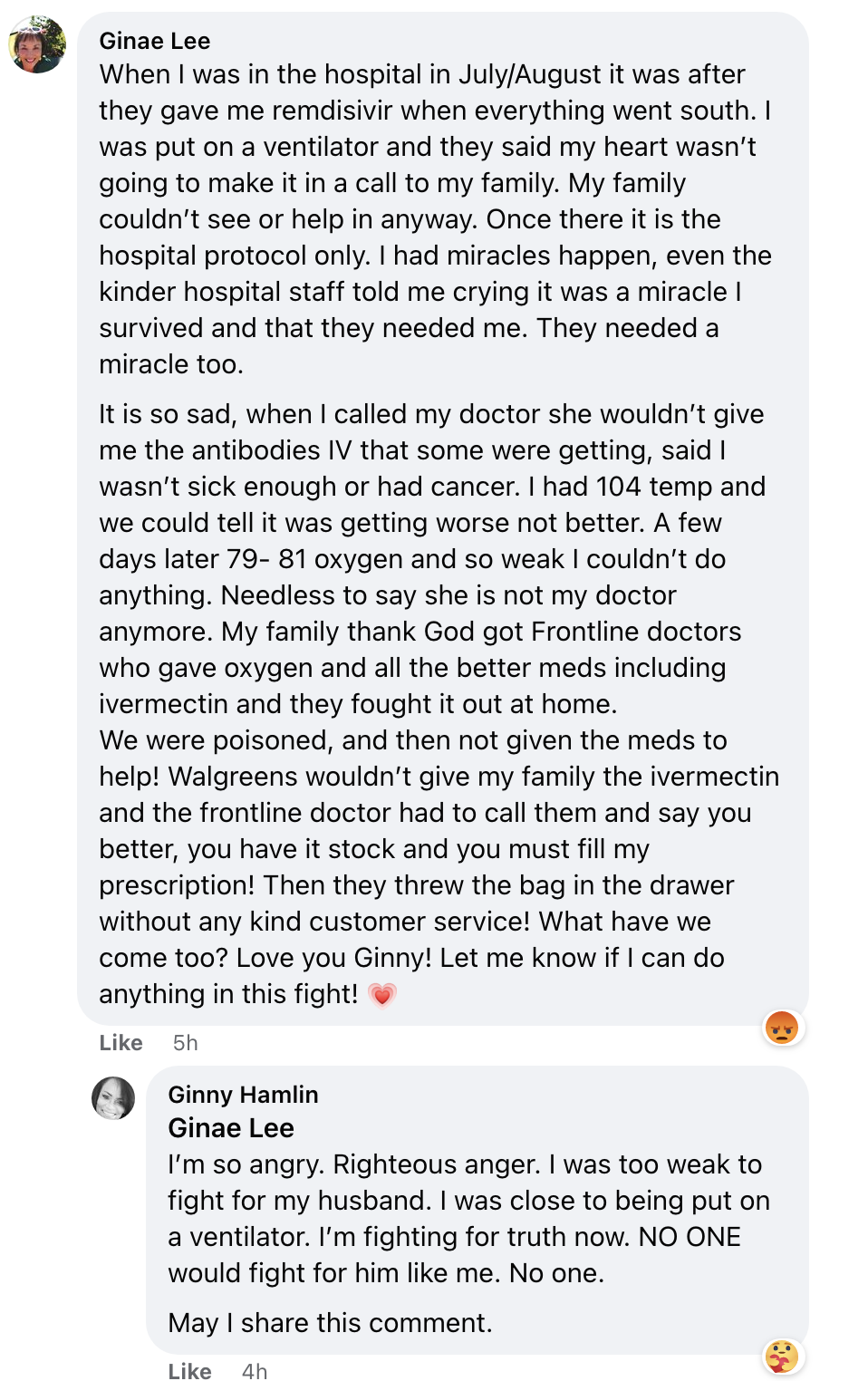Click the line "May I share this comment."
This screenshot has width=868, height=1381.
coord(330,1323)
